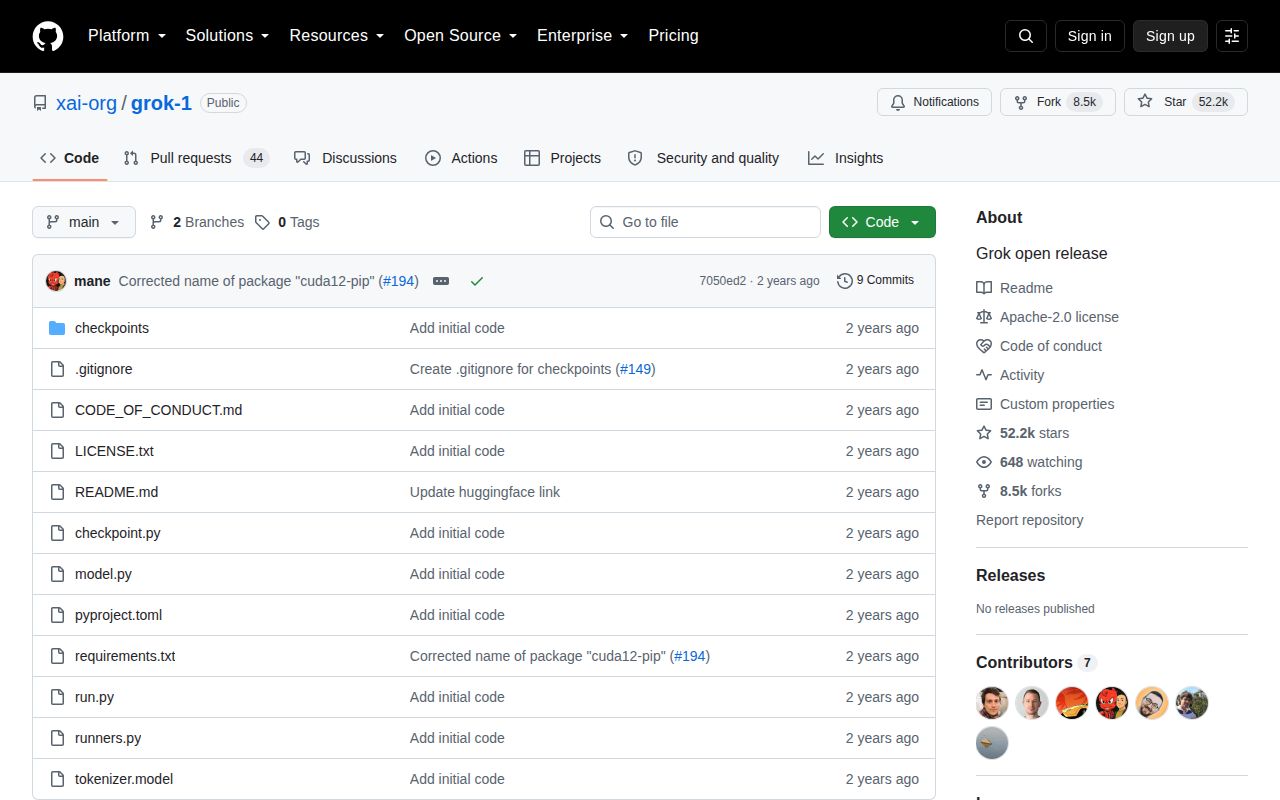Open the 9 Commits link
This screenshot has height=800, width=1280.
click(875, 280)
